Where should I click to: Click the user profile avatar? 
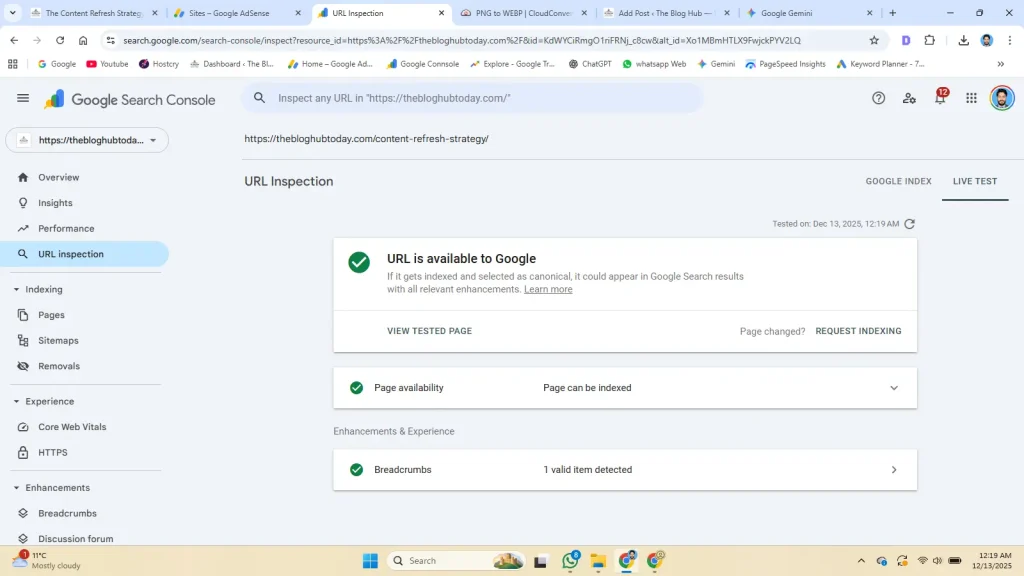[x=1003, y=98]
